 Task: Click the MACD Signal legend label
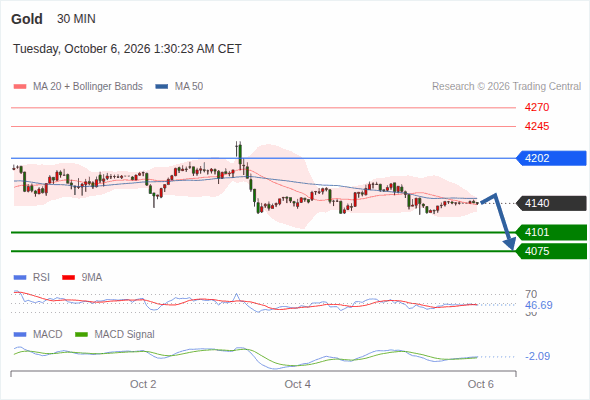[x=125, y=335]
